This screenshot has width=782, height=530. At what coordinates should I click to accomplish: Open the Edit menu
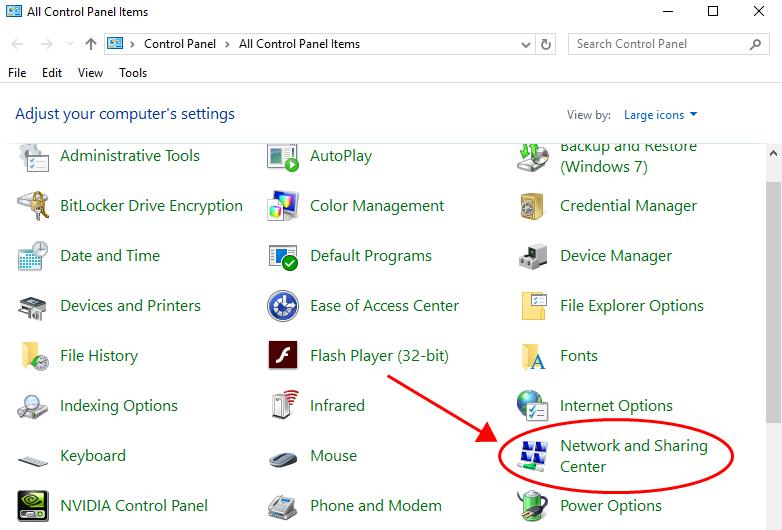pos(52,73)
